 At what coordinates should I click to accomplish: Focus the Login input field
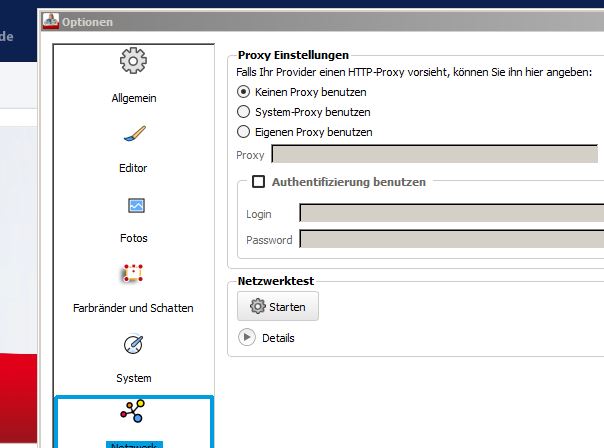click(x=451, y=213)
